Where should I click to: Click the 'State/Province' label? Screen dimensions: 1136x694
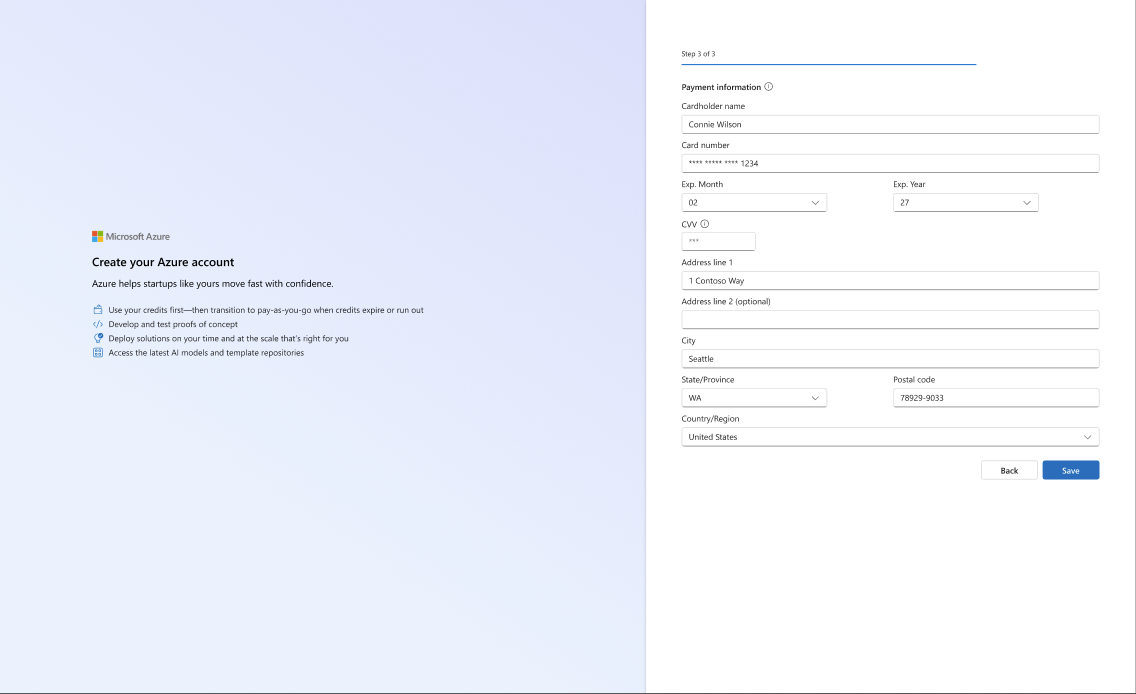(x=708, y=380)
